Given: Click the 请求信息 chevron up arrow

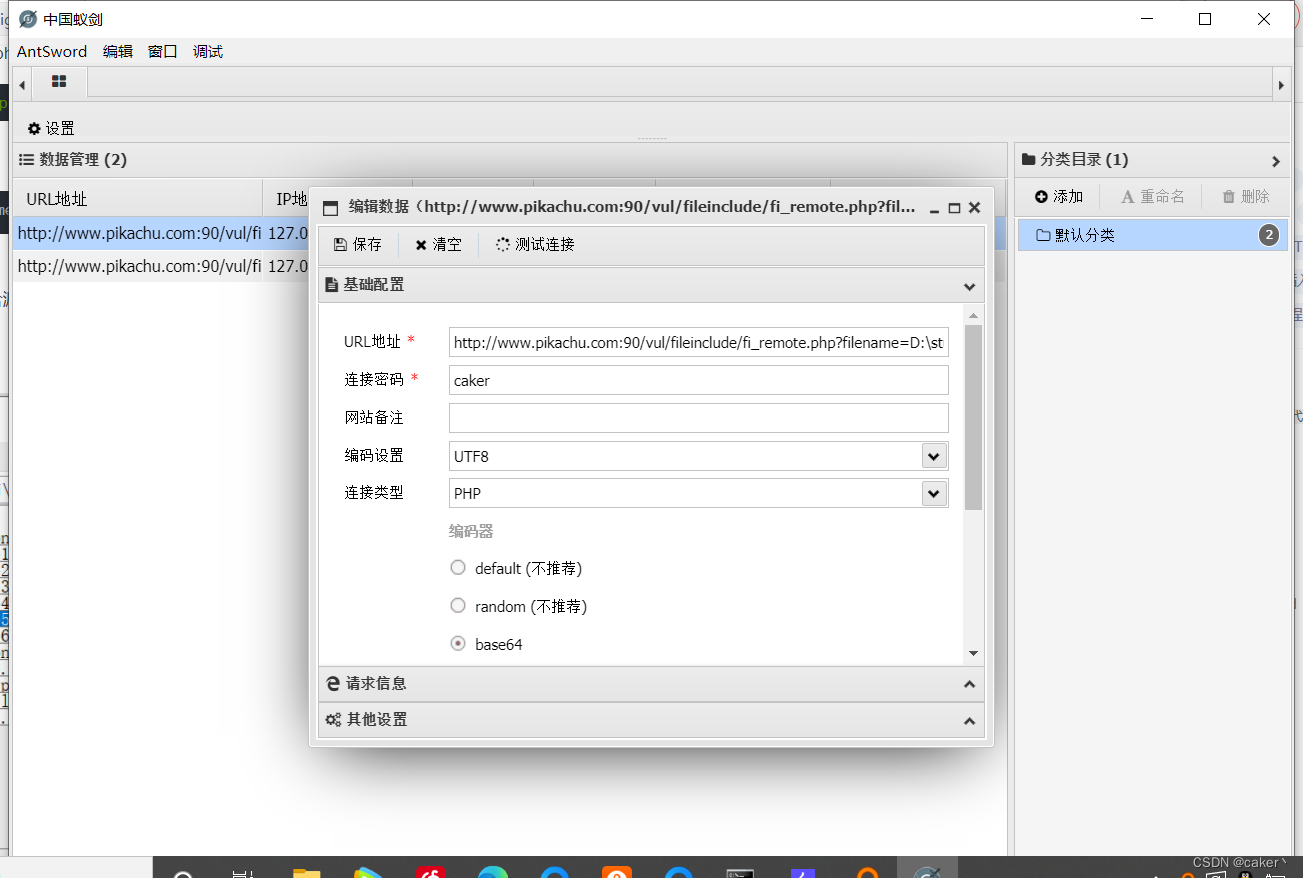Looking at the screenshot, I should tap(969, 684).
